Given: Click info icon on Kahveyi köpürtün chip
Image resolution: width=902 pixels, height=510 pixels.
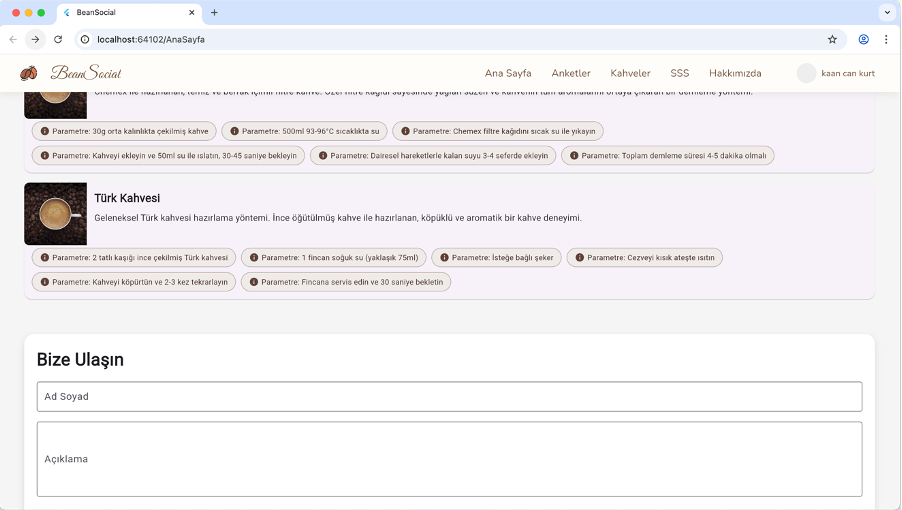Looking at the screenshot, I should pos(44,282).
